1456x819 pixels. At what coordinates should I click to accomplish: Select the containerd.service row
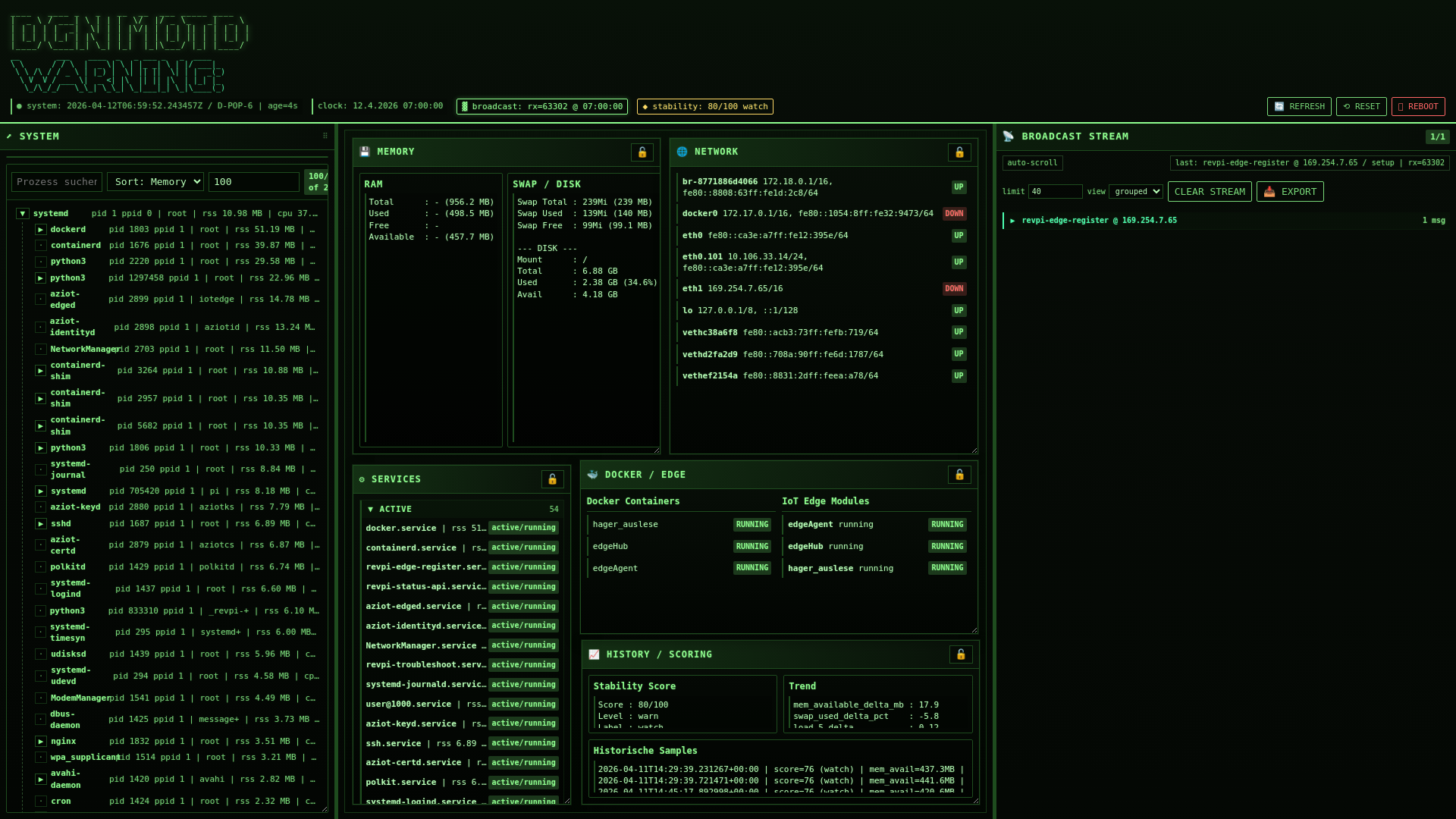pyautogui.click(x=462, y=548)
